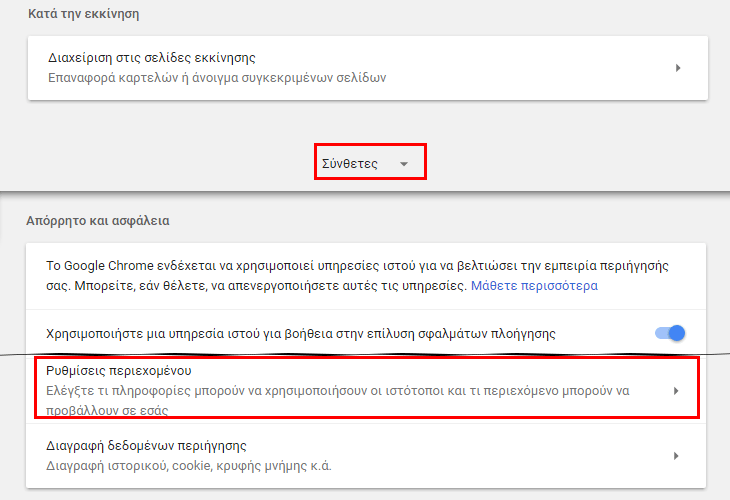The height and width of the screenshot is (500, 730).
Task: Open the Ρυθμίσεις περιεχομένου entry
Action: click(x=118, y=371)
